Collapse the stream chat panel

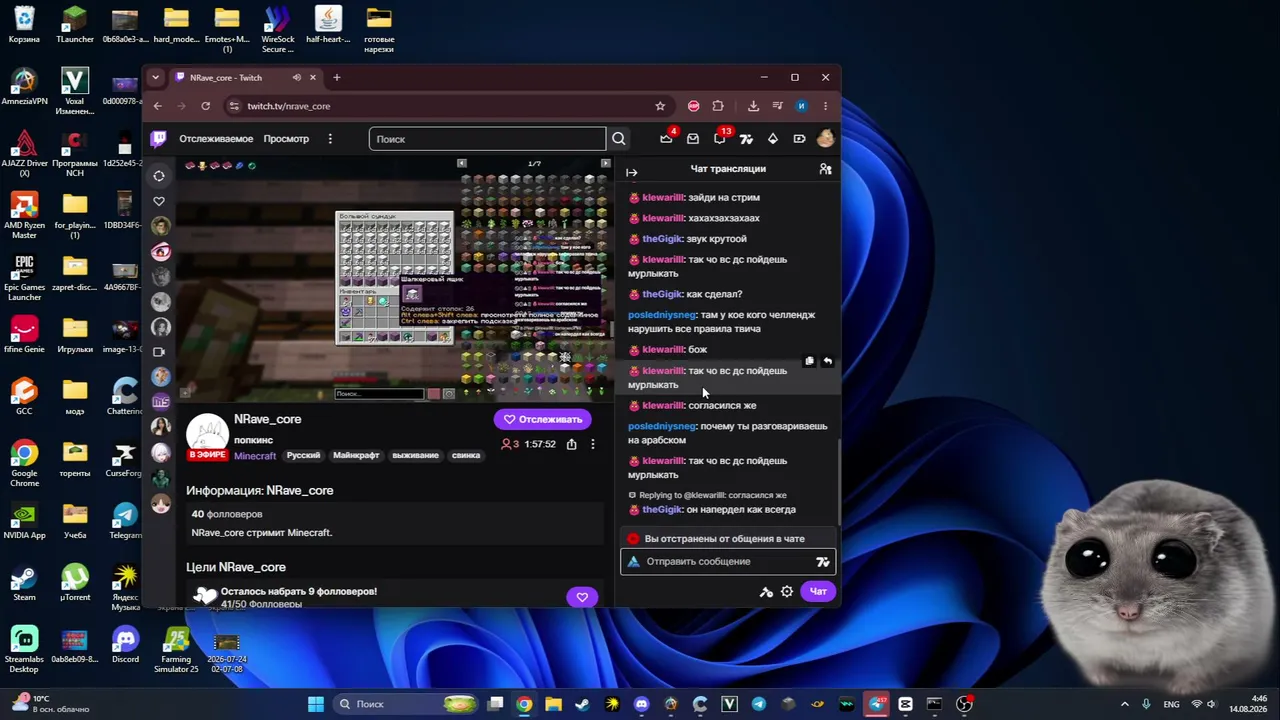click(x=632, y=172)
